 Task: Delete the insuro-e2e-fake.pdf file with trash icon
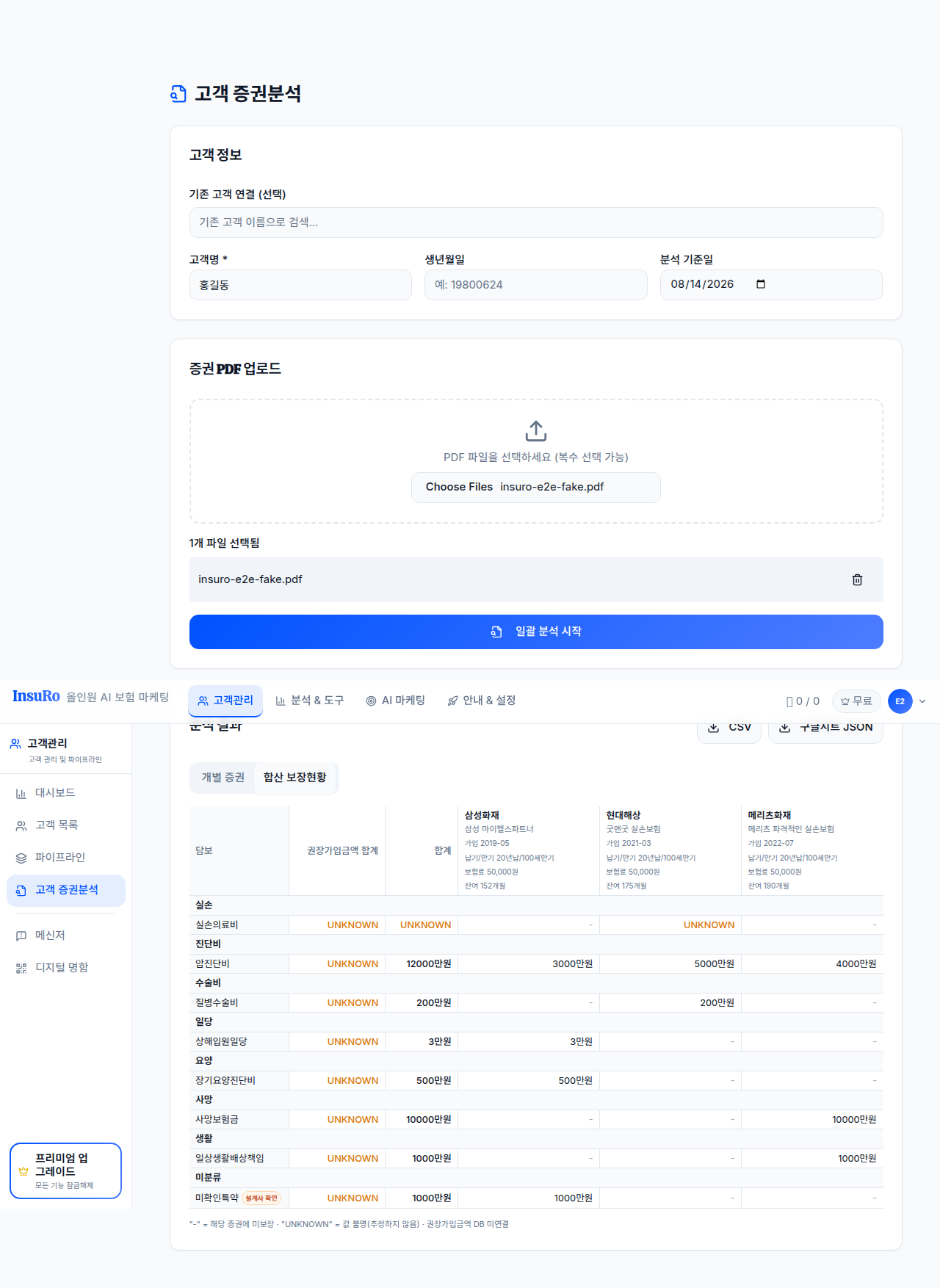tap(857, 580)
